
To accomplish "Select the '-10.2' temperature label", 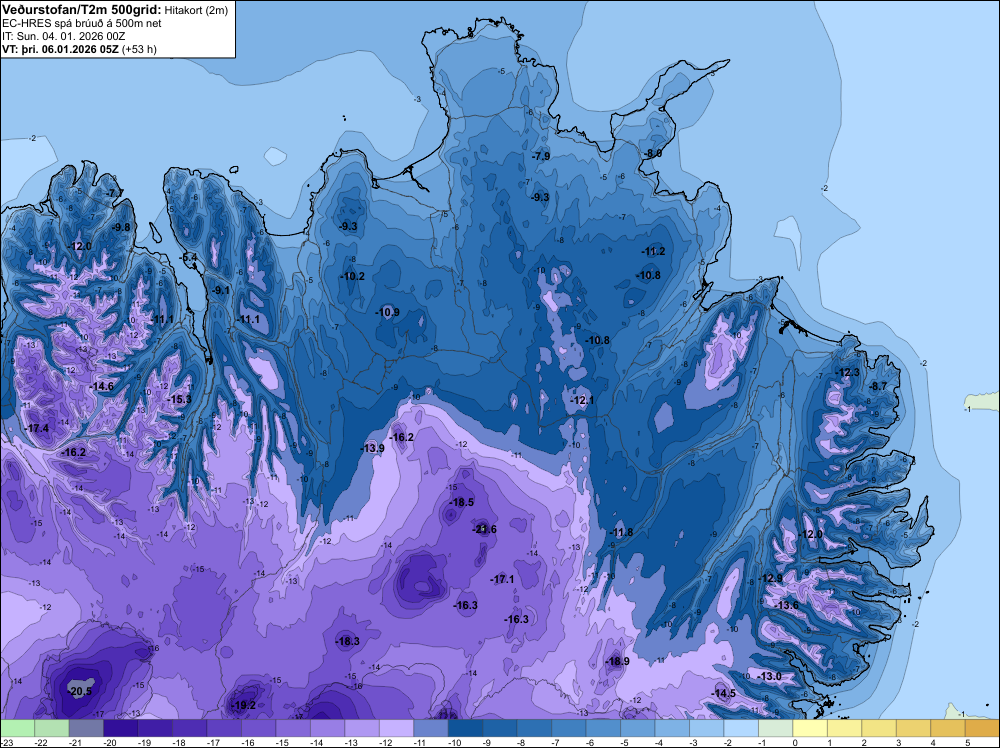I will point(353,277).
